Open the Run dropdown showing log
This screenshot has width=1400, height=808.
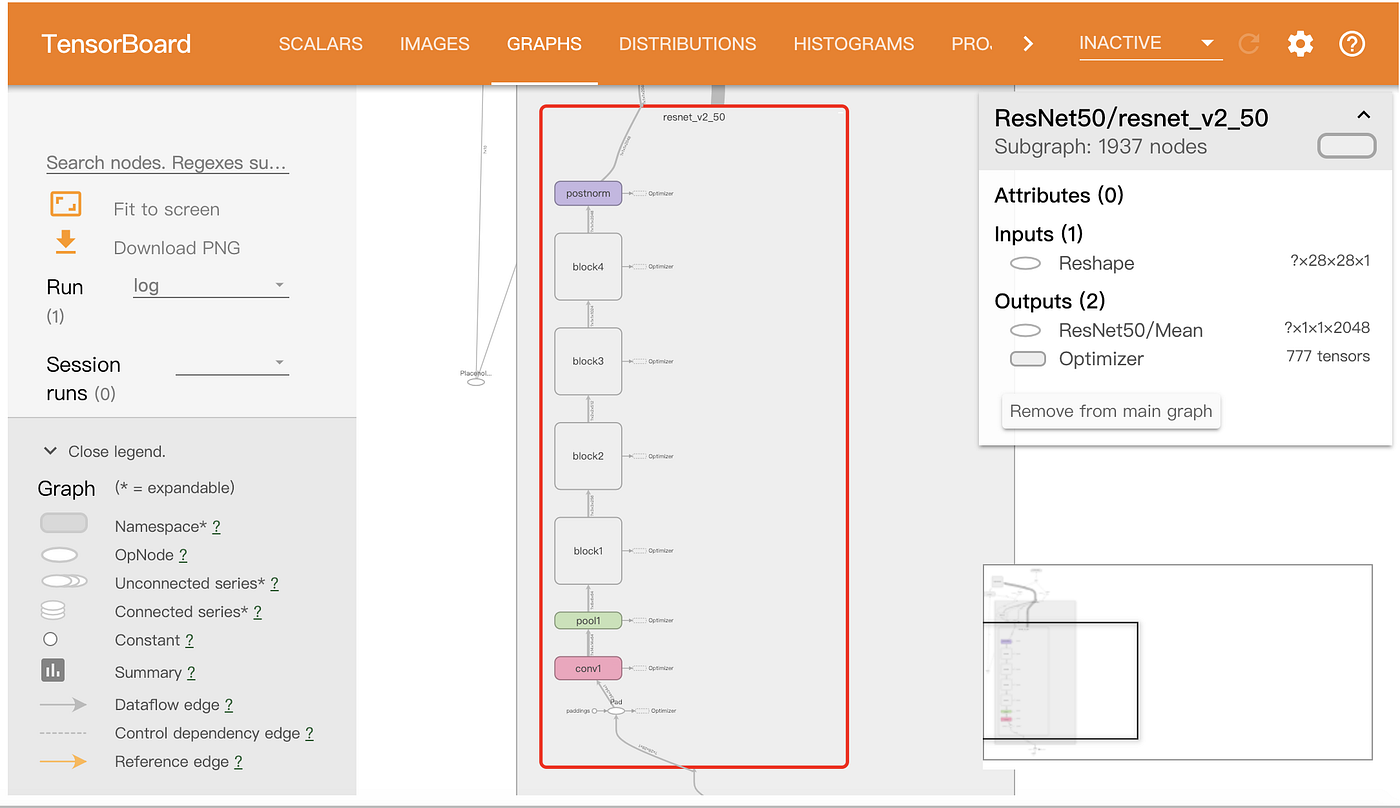point(210,286)
